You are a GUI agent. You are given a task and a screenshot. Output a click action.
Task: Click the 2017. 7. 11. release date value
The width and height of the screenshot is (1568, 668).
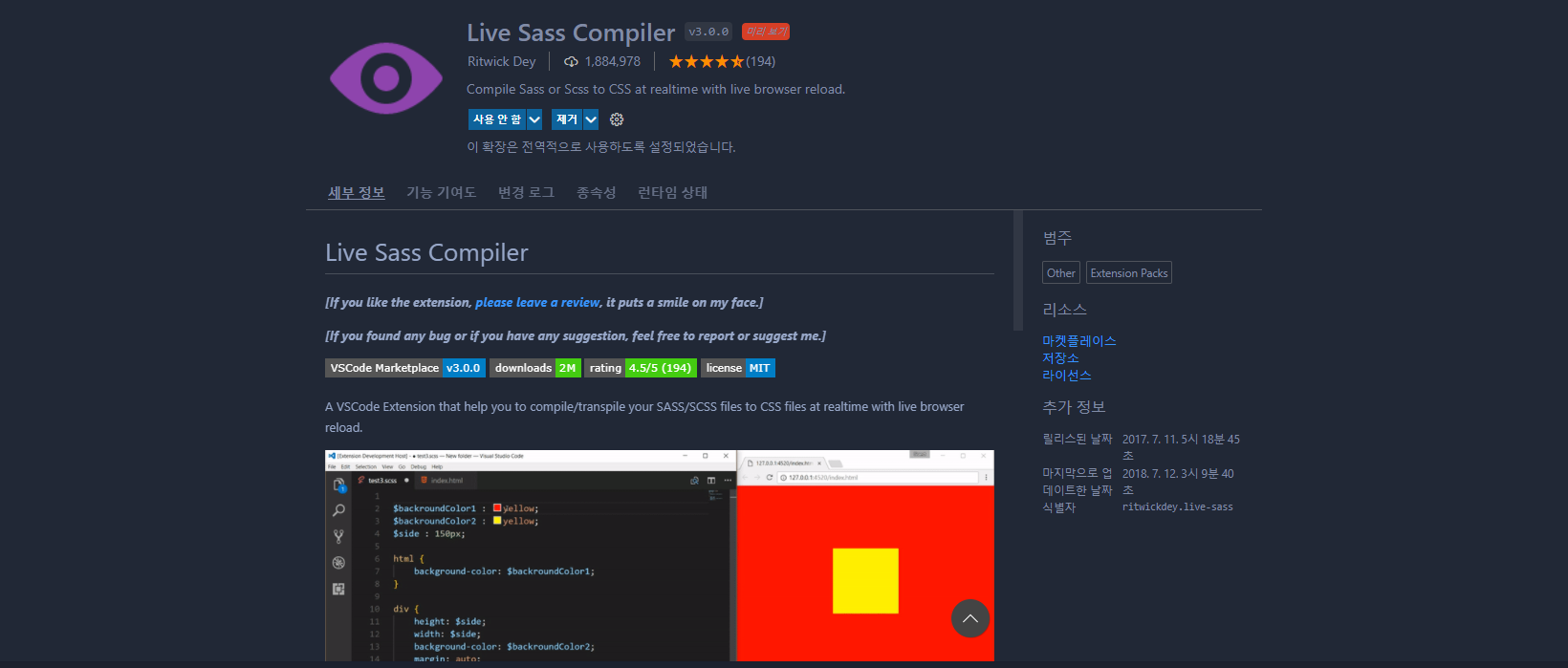click(1181, 447)
